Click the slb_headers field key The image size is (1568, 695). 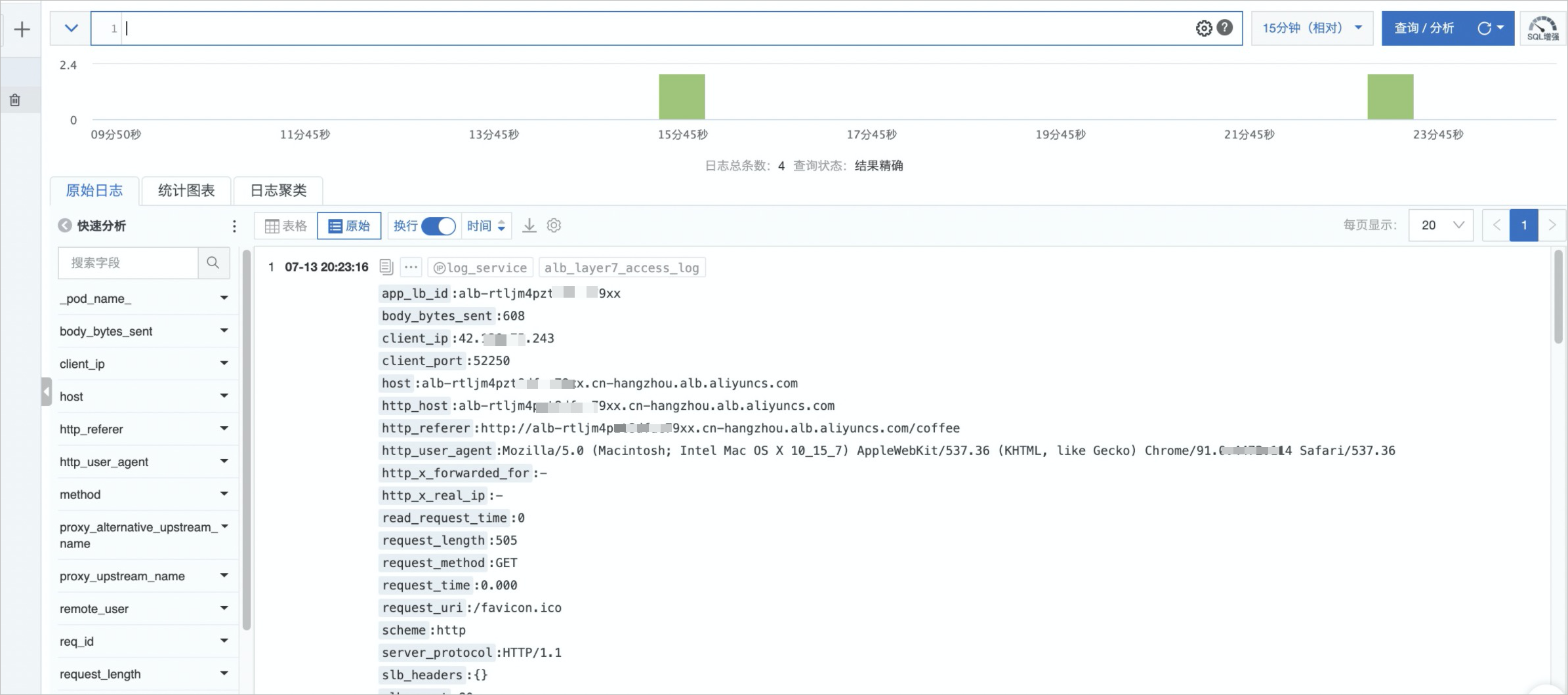click(x=422, y=675)
